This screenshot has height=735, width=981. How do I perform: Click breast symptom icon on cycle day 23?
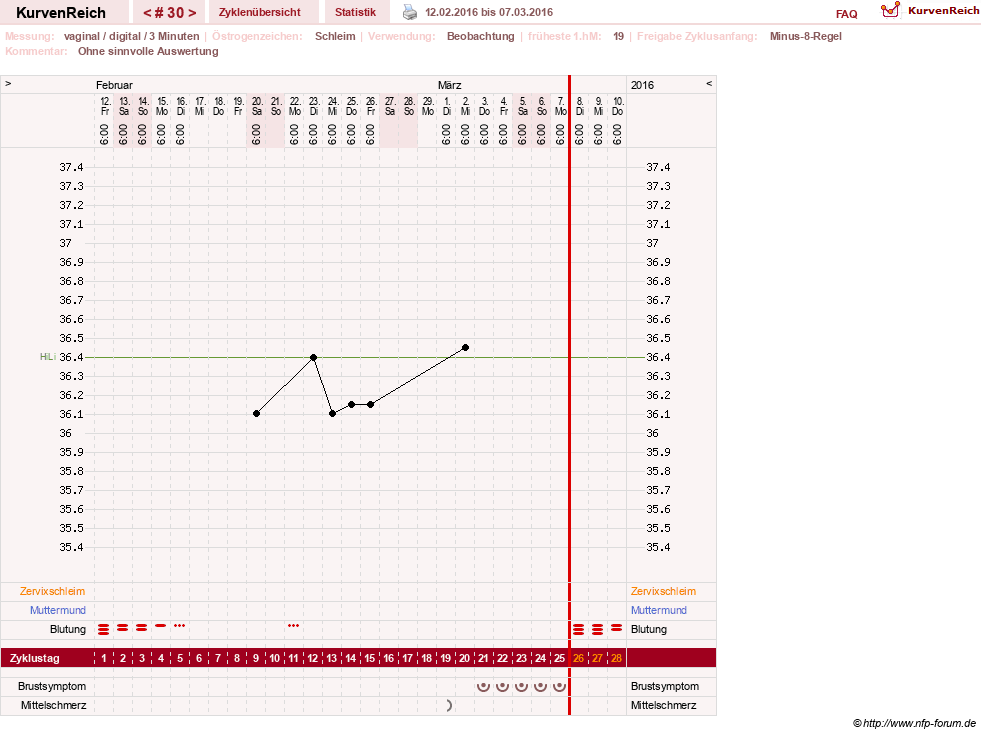click(521, 686)
